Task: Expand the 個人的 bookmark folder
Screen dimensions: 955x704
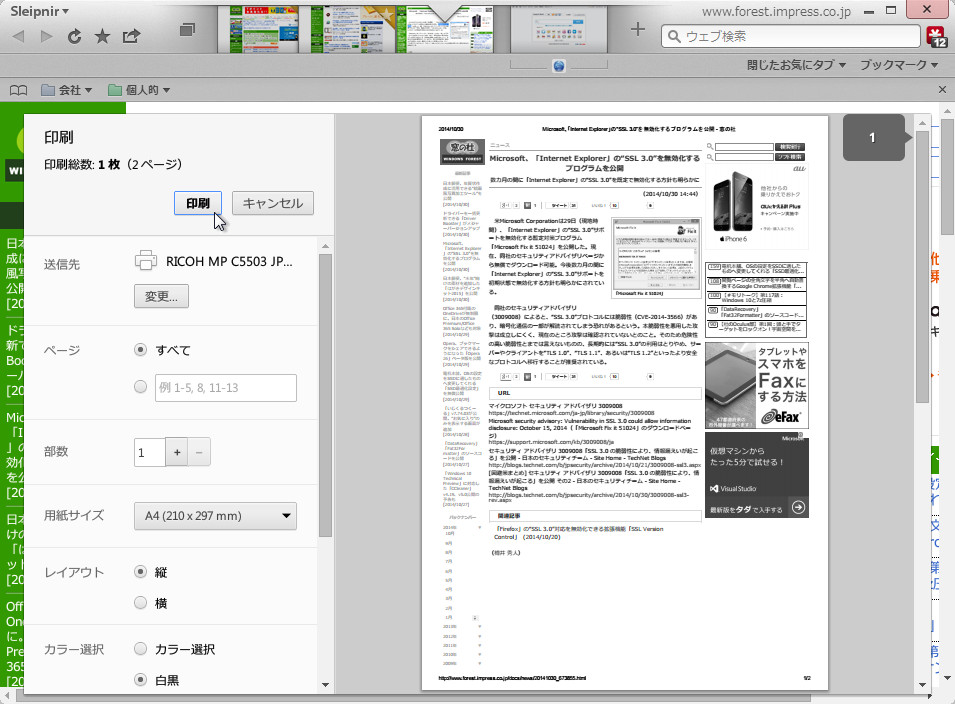Action: (x=139, y=90)
